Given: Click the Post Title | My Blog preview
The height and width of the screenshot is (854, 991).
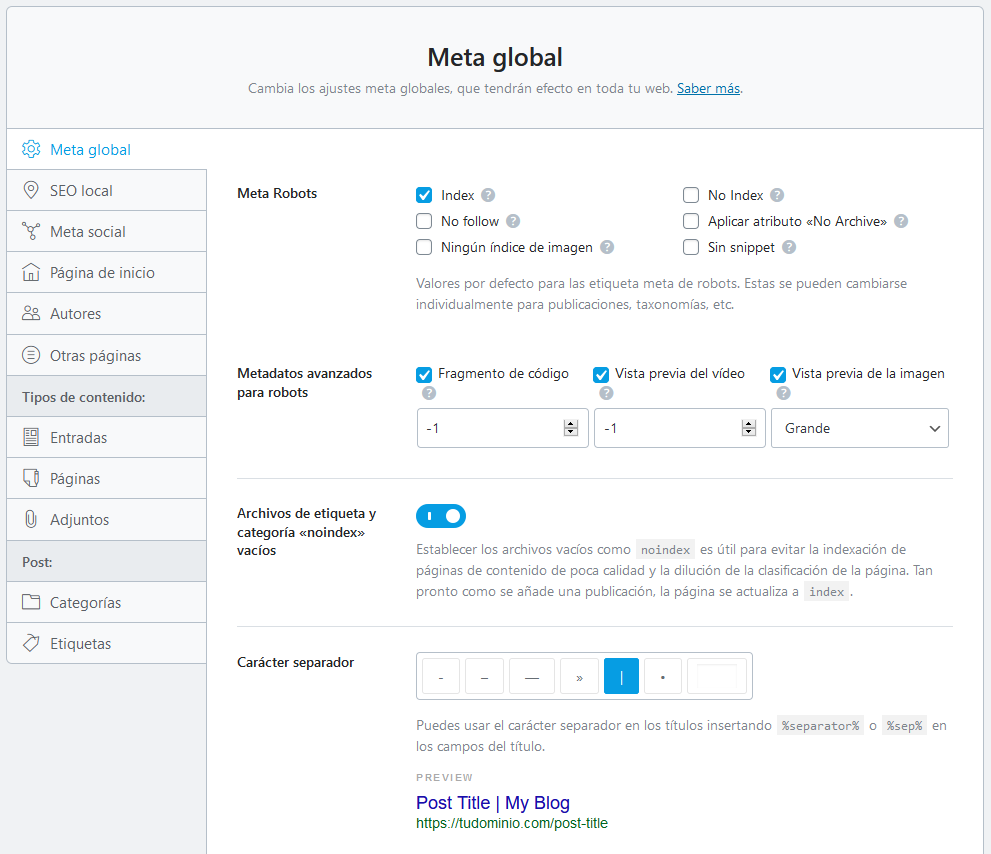Looking at the screenshot, I should pos(492,802).
